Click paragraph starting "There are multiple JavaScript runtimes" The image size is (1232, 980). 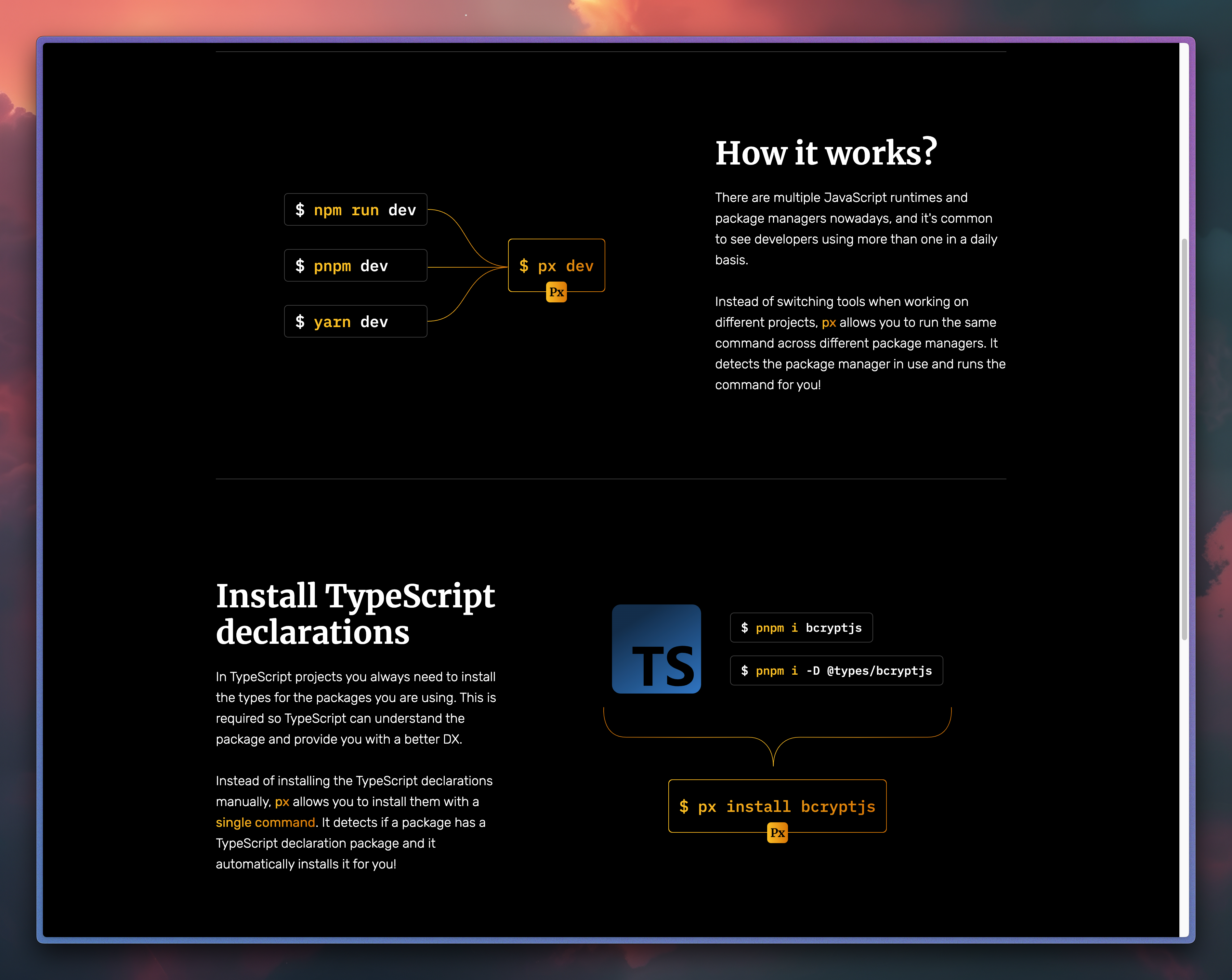(856, 229)
